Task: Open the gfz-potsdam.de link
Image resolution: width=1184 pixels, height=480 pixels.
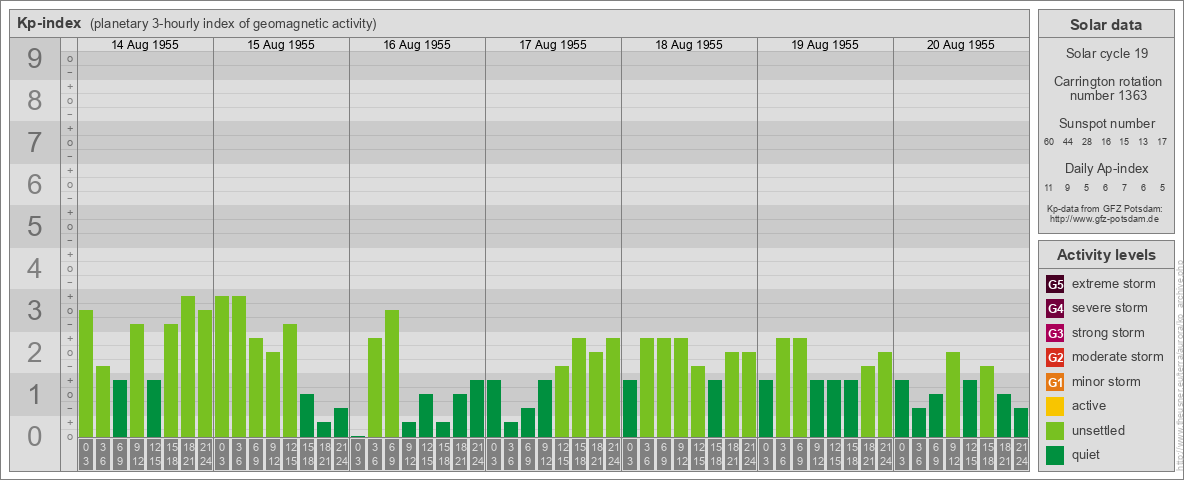Action: pyautogui.click(x=1104, y=219)
